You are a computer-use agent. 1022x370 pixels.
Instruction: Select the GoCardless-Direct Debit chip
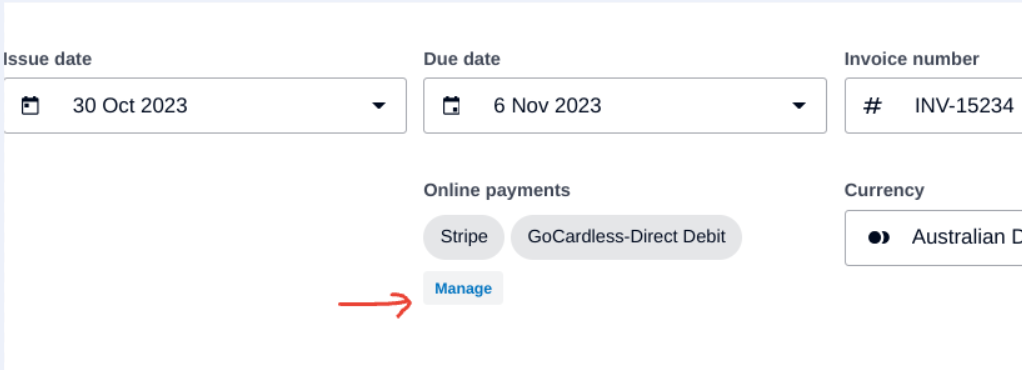(x=626, y=237)
